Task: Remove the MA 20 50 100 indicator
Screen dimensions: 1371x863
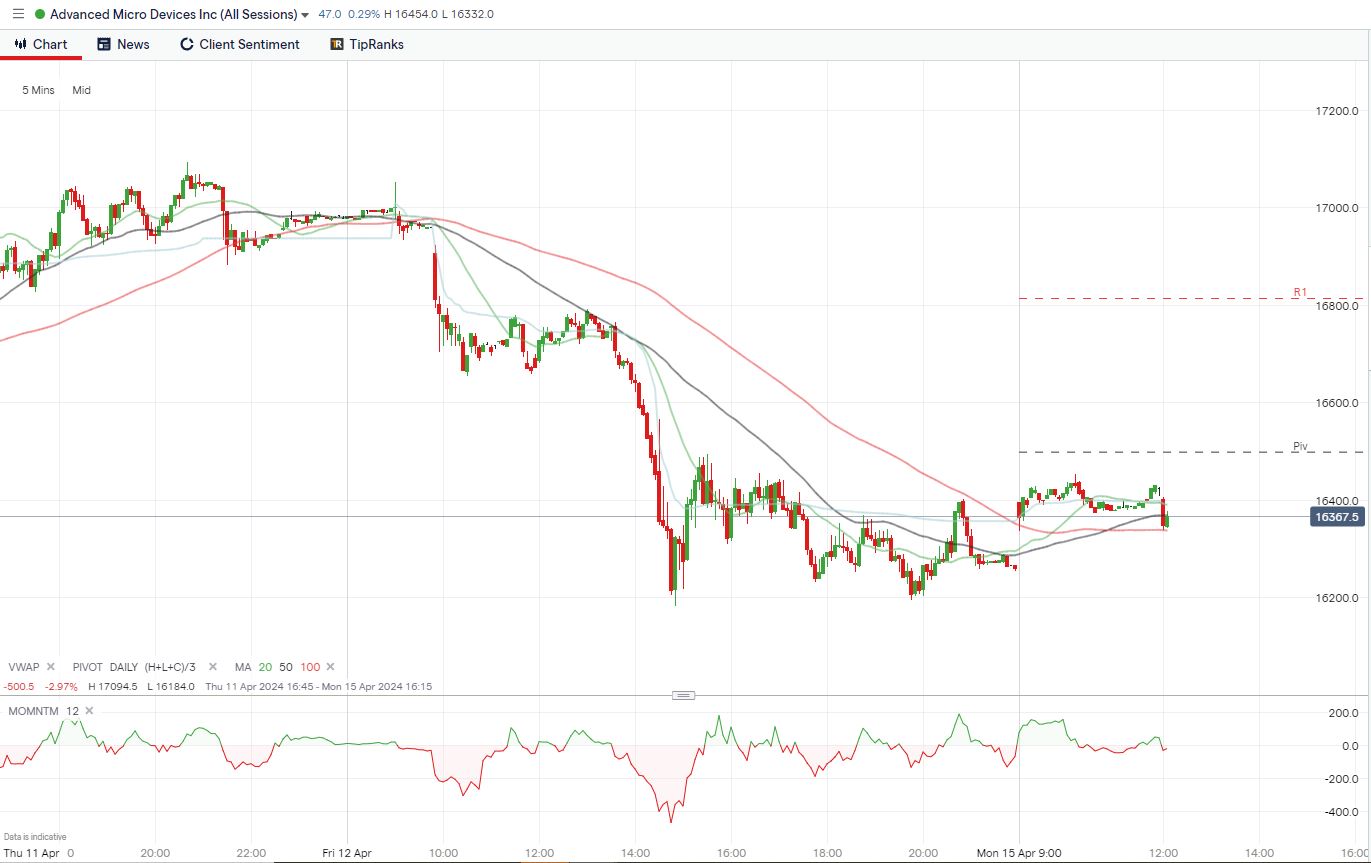Action: click(330, 667)
